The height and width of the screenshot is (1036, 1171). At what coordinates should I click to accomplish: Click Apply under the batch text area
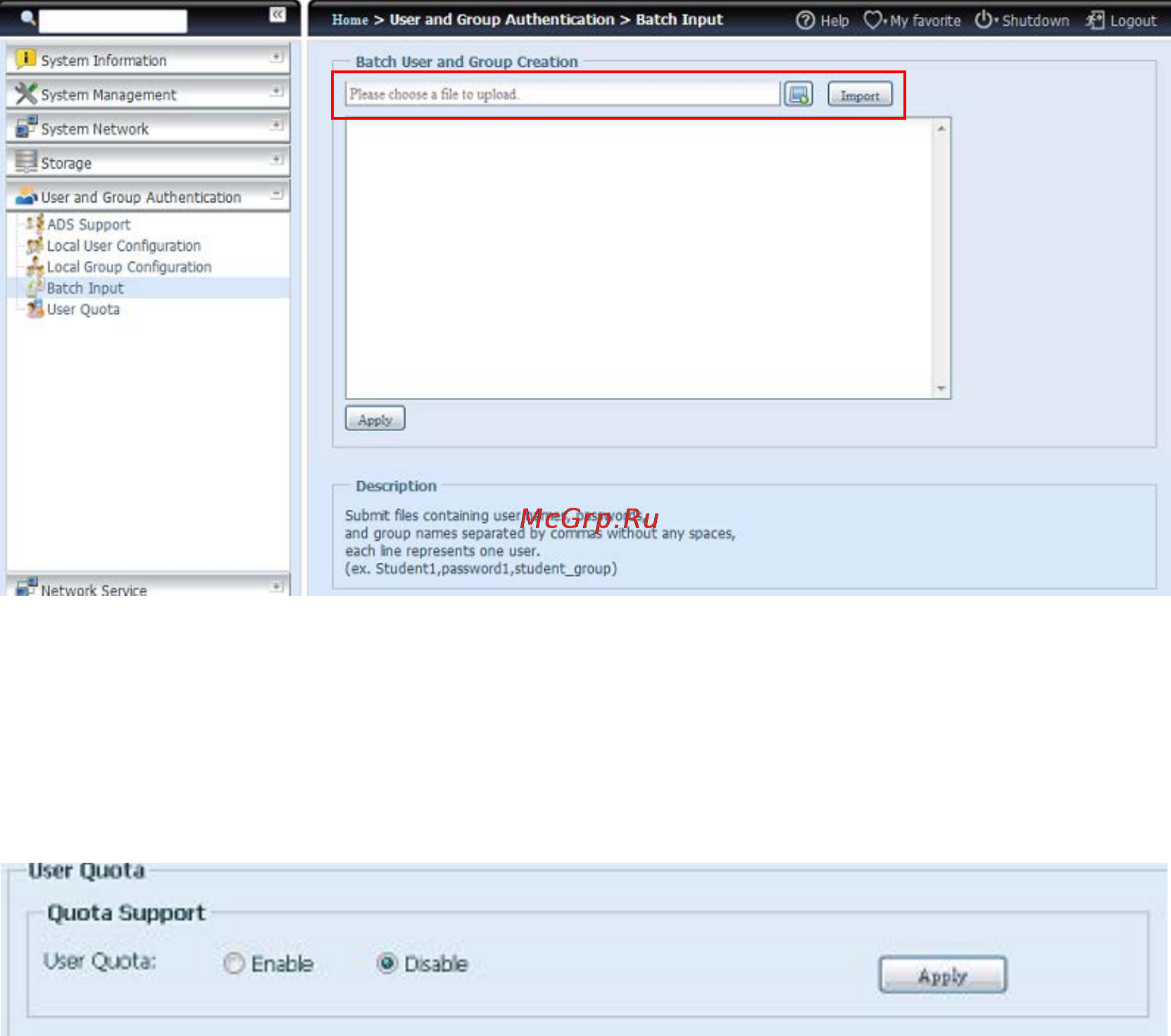tap(375, 418)
